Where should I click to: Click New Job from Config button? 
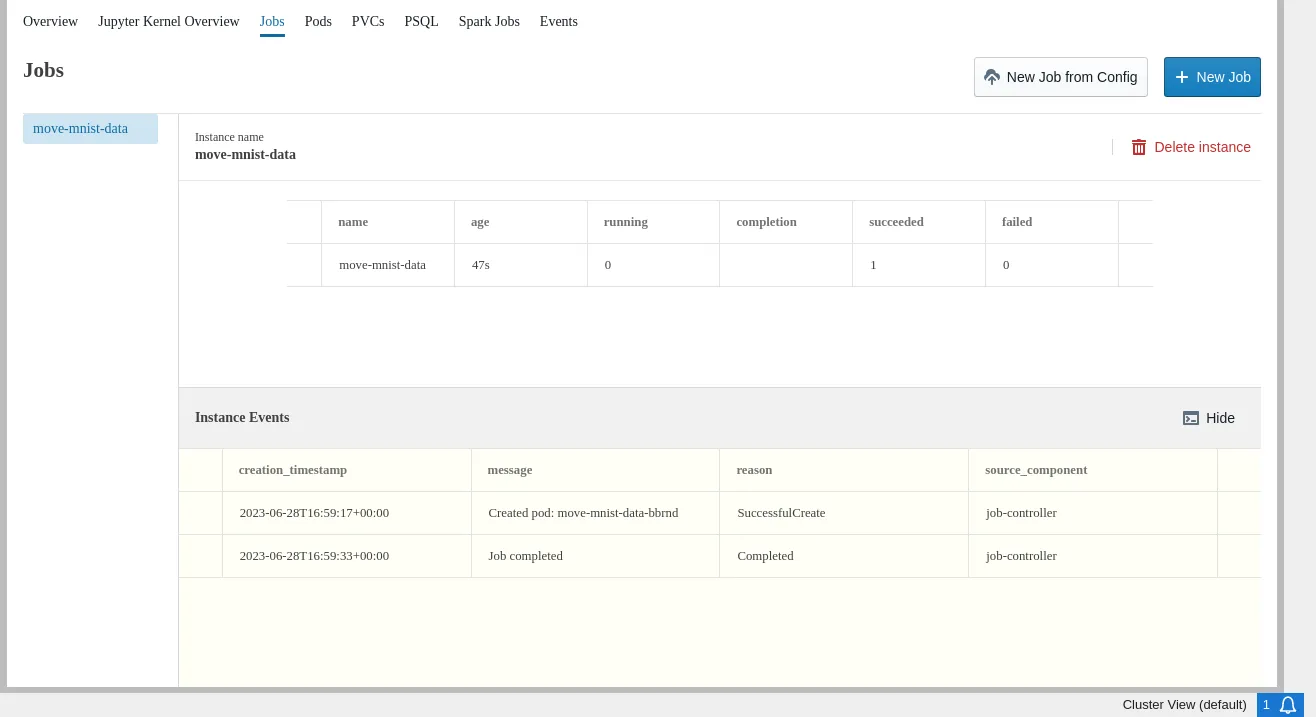click(1061, 77)
